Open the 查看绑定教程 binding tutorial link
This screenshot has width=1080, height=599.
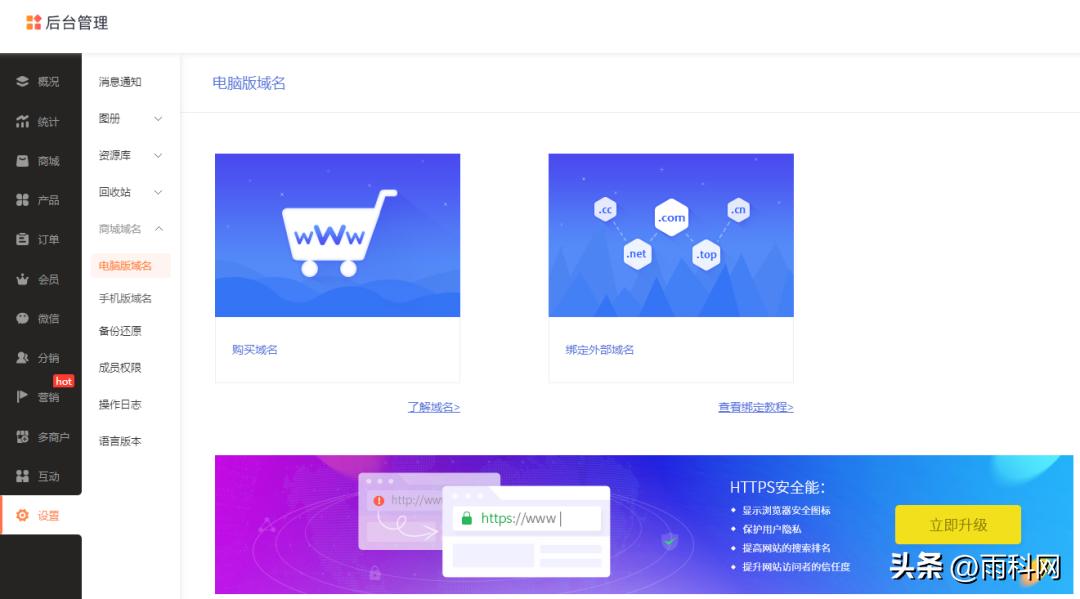pyautogui.click(x=754, y=406)
